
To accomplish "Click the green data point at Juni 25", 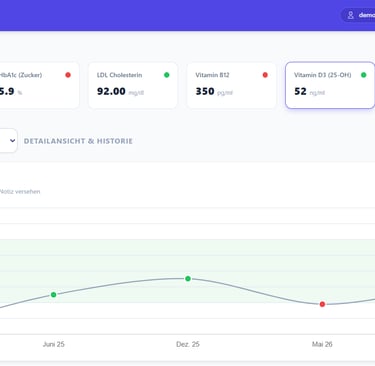I will [x=53, y=295].
